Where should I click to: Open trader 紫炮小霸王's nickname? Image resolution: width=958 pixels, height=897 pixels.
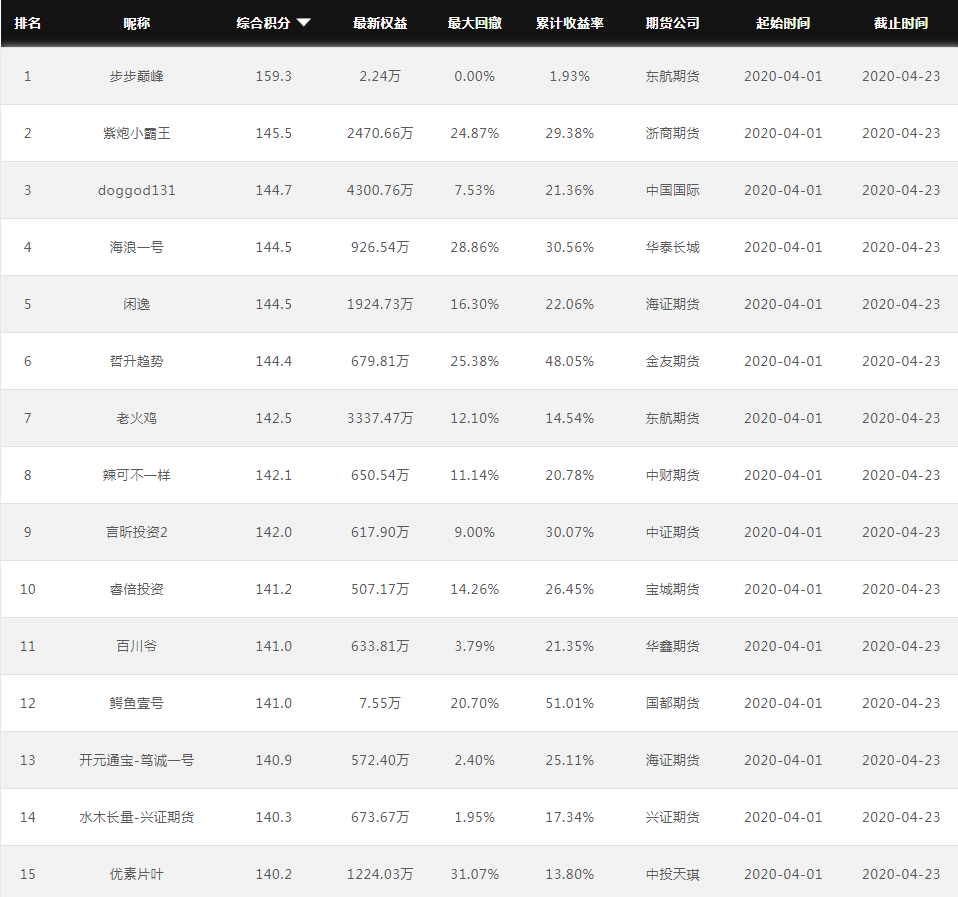click(x=137, y=133)
